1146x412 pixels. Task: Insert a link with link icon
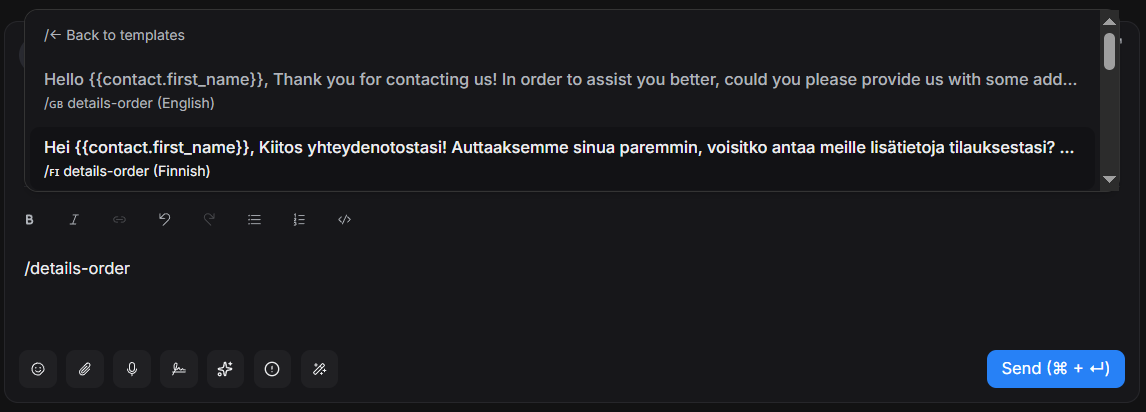tap(119, 219)
